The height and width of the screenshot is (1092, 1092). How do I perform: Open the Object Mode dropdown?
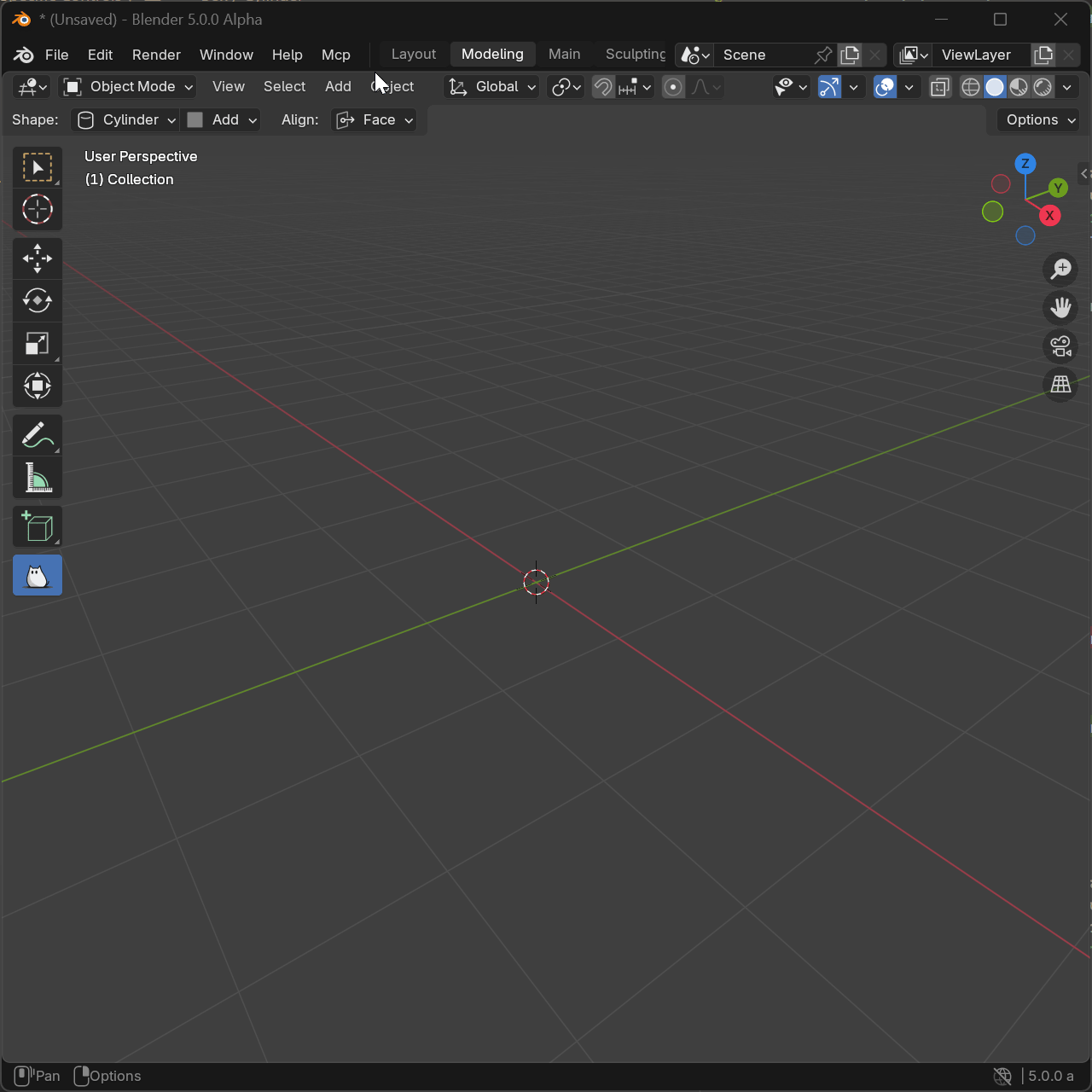129,87
